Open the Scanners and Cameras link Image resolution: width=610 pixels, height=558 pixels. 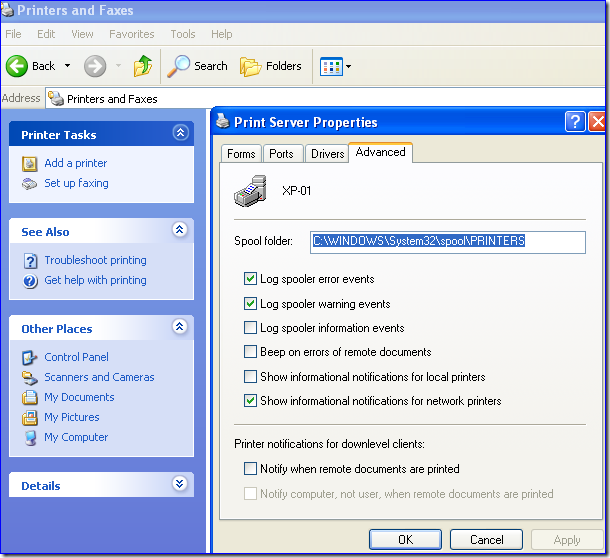pos(99,377)
